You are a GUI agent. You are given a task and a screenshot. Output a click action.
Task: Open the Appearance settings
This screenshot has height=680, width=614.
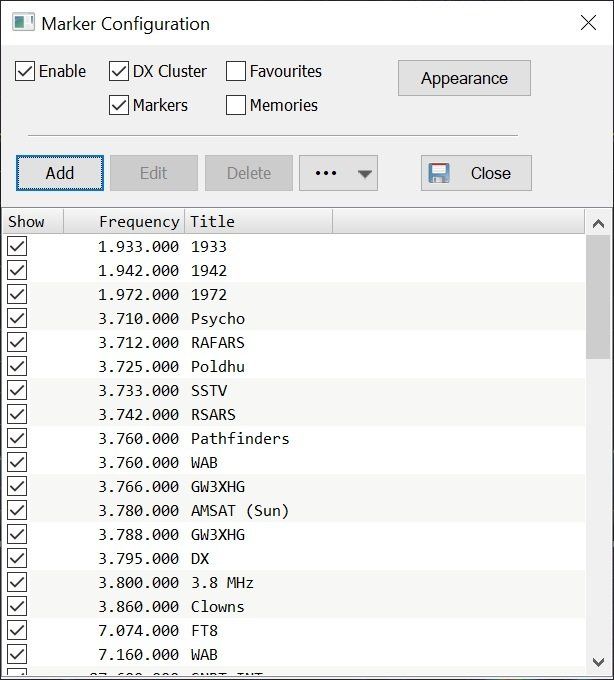[464, 78]
